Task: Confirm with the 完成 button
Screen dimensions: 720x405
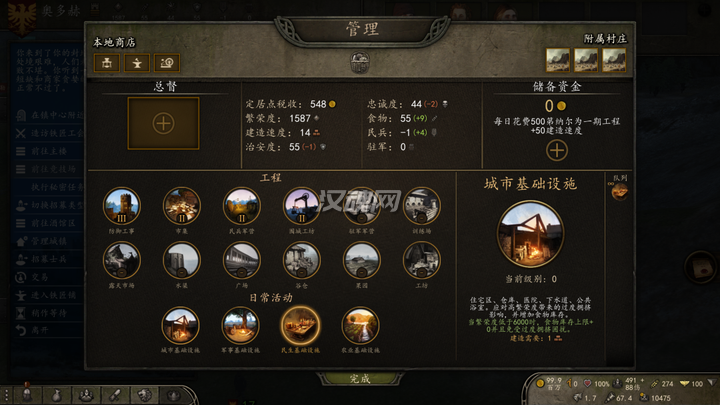Action: (x=360, y=378)
